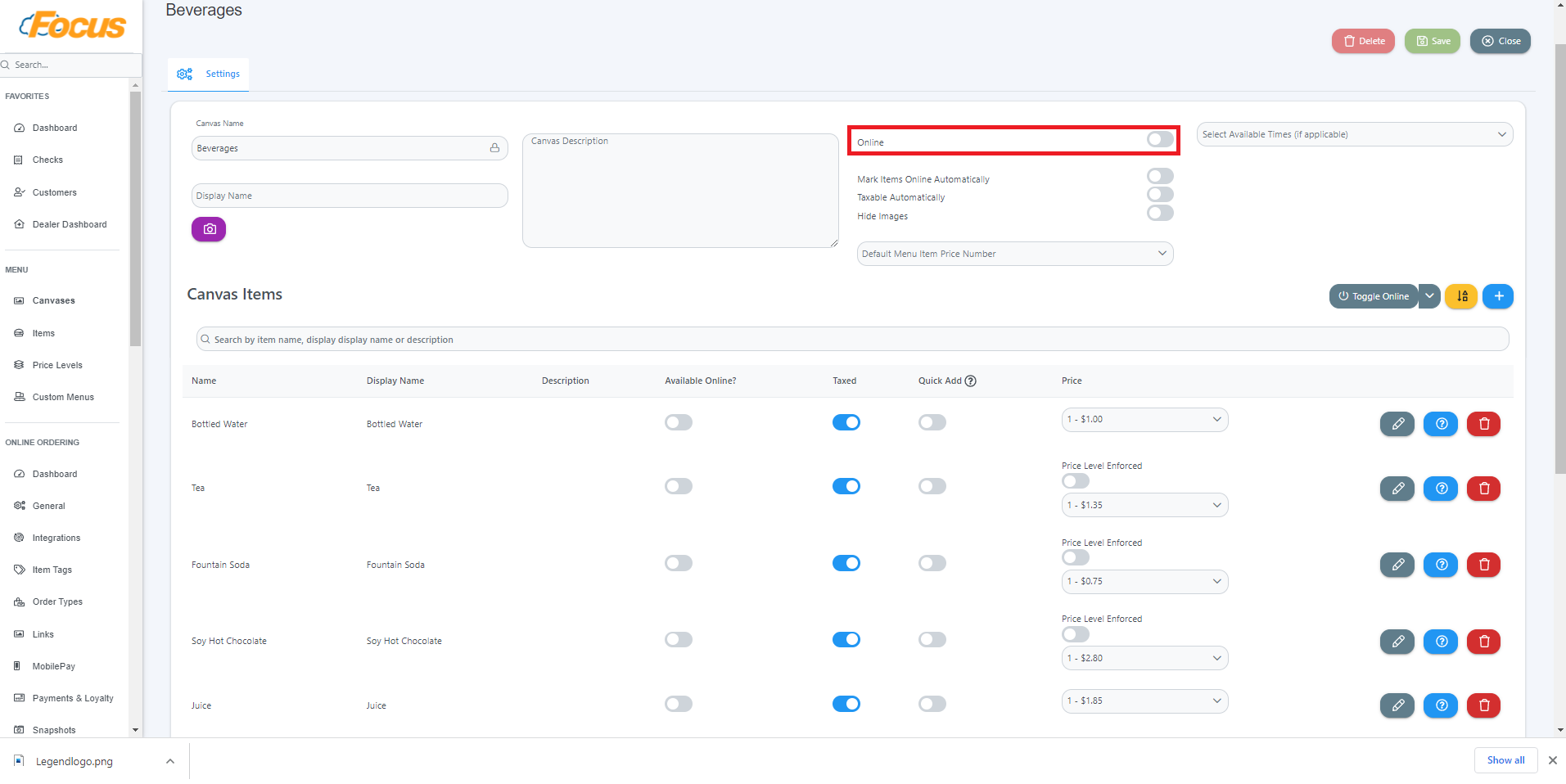Open help for Soy Hot Chocolate question icon
The height and width of the screenshot is (784, 1566).
click(1440, 642)
